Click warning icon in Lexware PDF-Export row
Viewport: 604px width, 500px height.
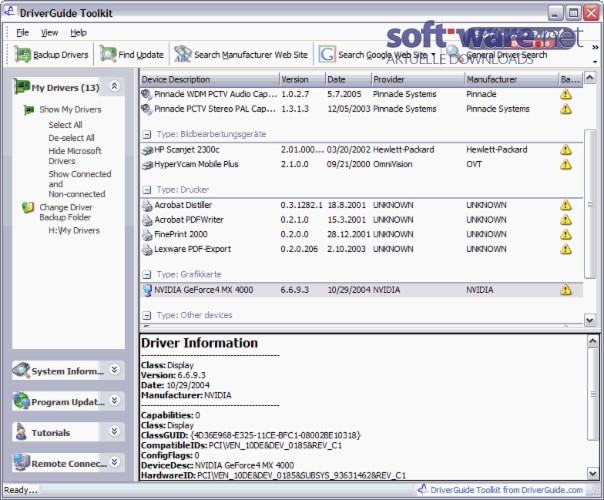click(565, 249)
